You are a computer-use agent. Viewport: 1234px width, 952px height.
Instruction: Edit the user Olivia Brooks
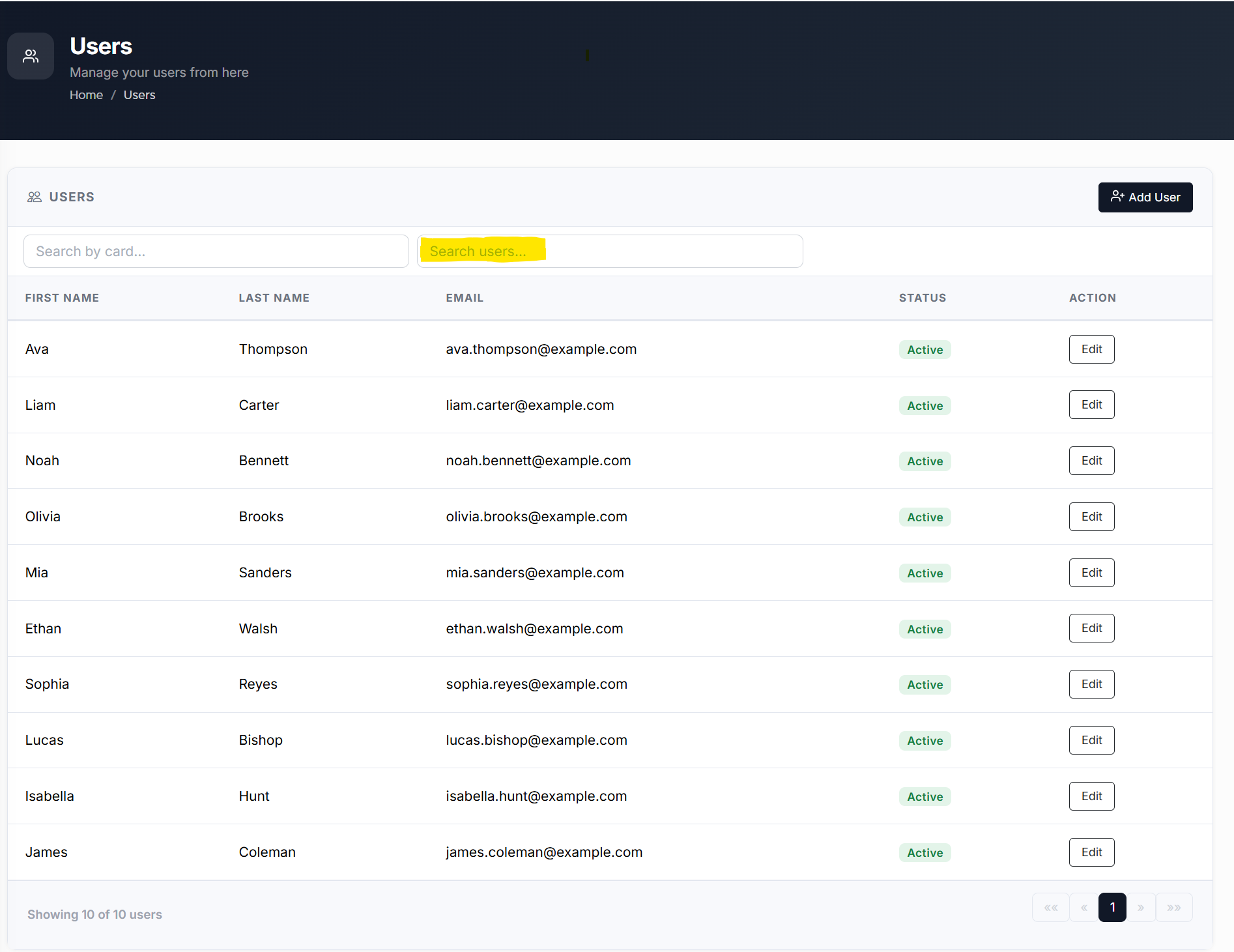click(1092, 517)
